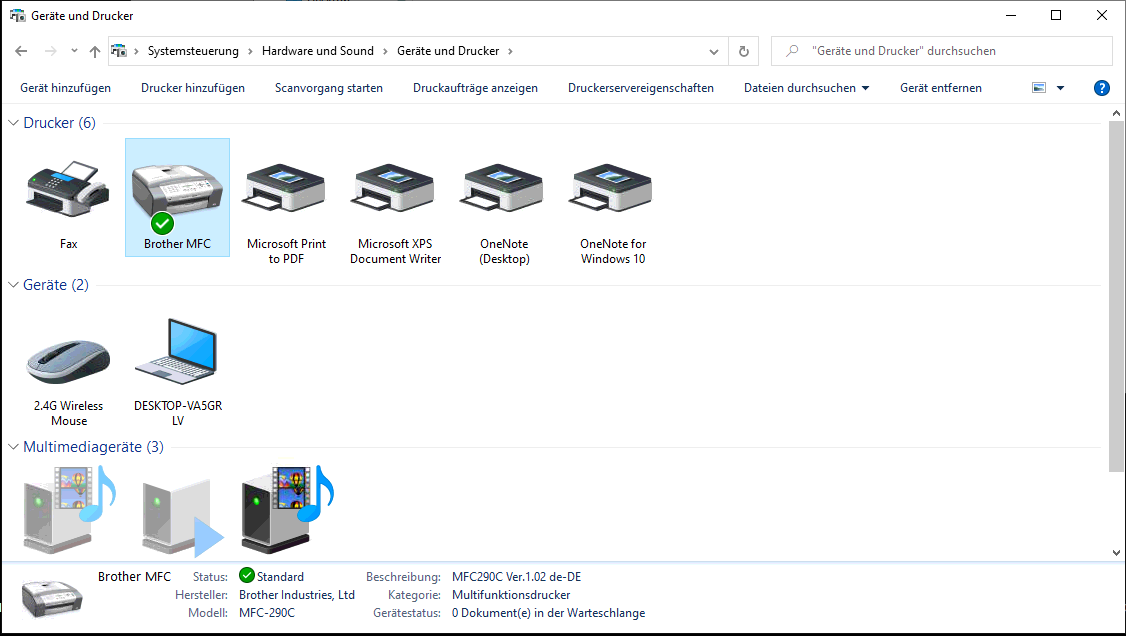The width and height of the screenshot is (1126, 636).
Task: Open the view options dropdown arrow
Action: [x=1061, y=88]
